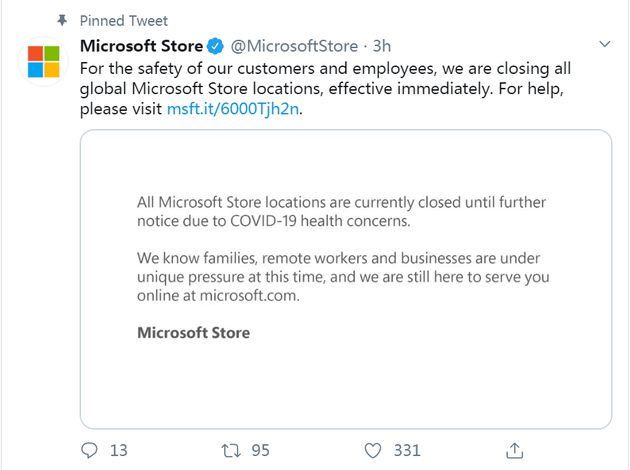This screenshot has height=470, width=630.
Task: Open the attached COVID-19 closure notice image
Action: click(x=346, y=279)
